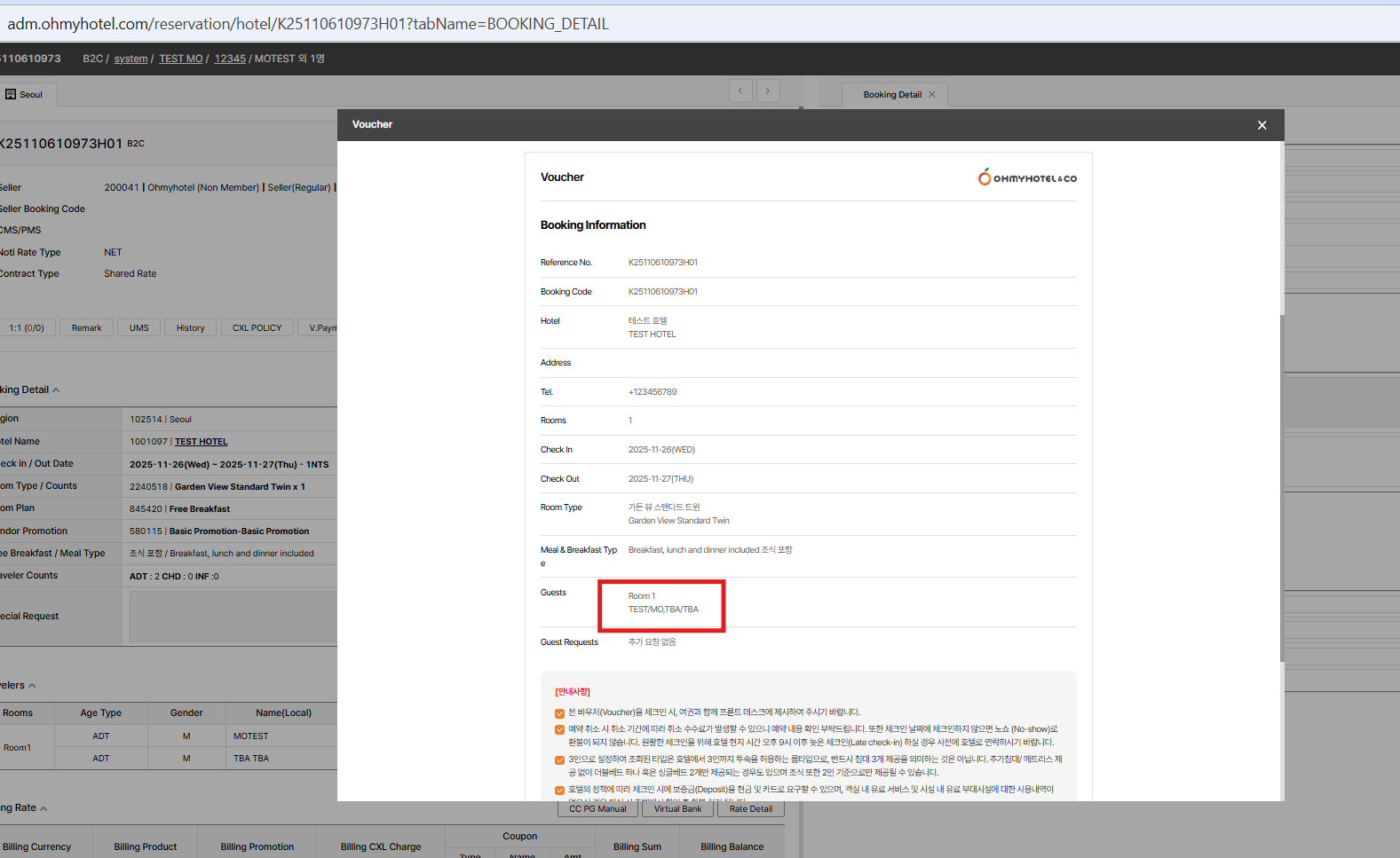1400x858 pixels.
Task: Click the V.Payment button
Action: pyautogui.click(x=319, y=328)
